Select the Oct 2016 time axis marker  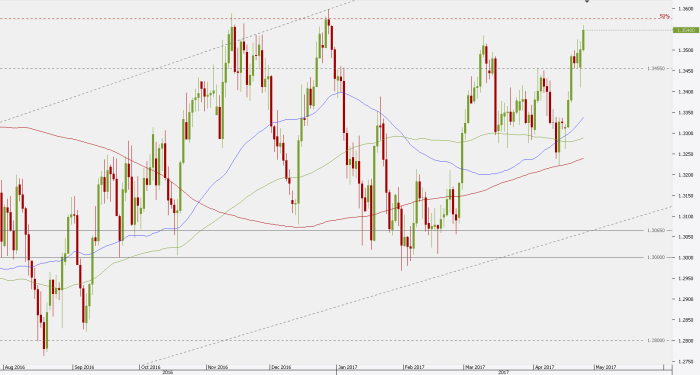[150, 367]
